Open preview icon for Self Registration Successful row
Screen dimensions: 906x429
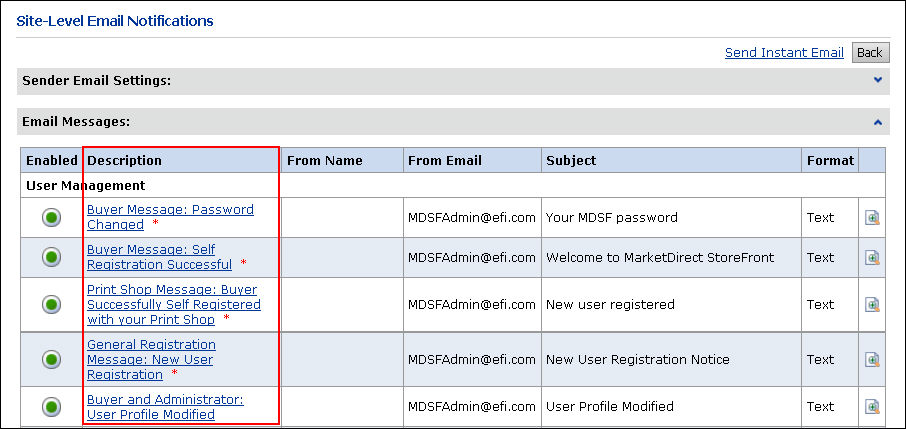tap(872, 258)
